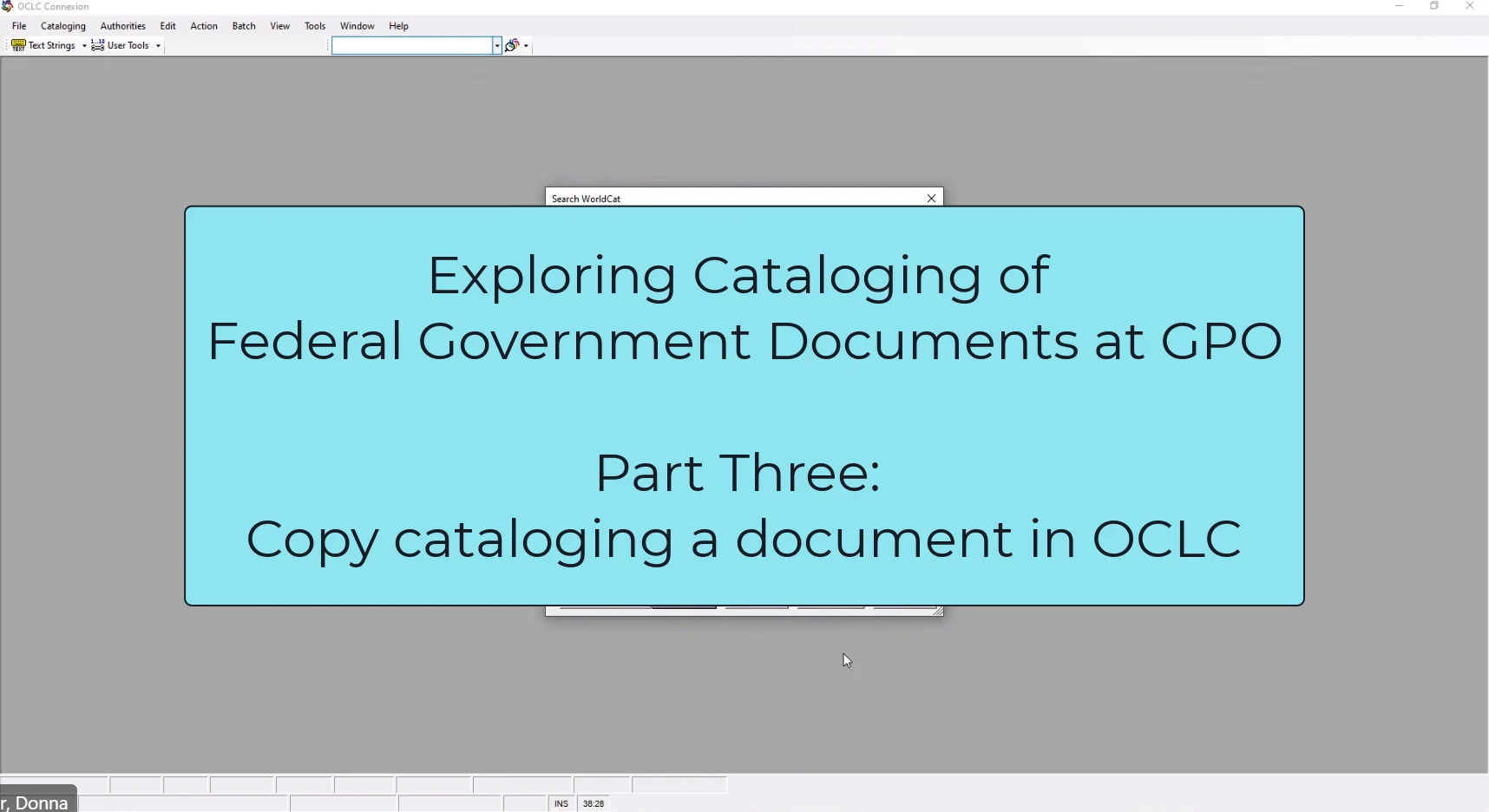Open the search box dropdown arrow
The image size is (1489, 812).
click(x=495, y=45)
